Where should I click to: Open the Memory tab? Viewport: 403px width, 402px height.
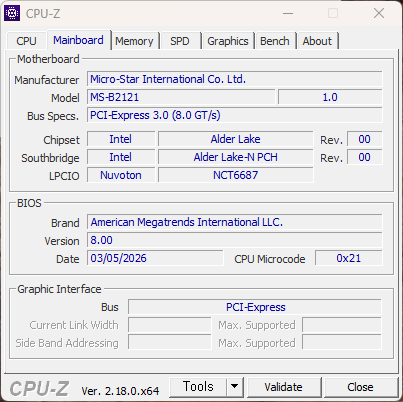134,41
